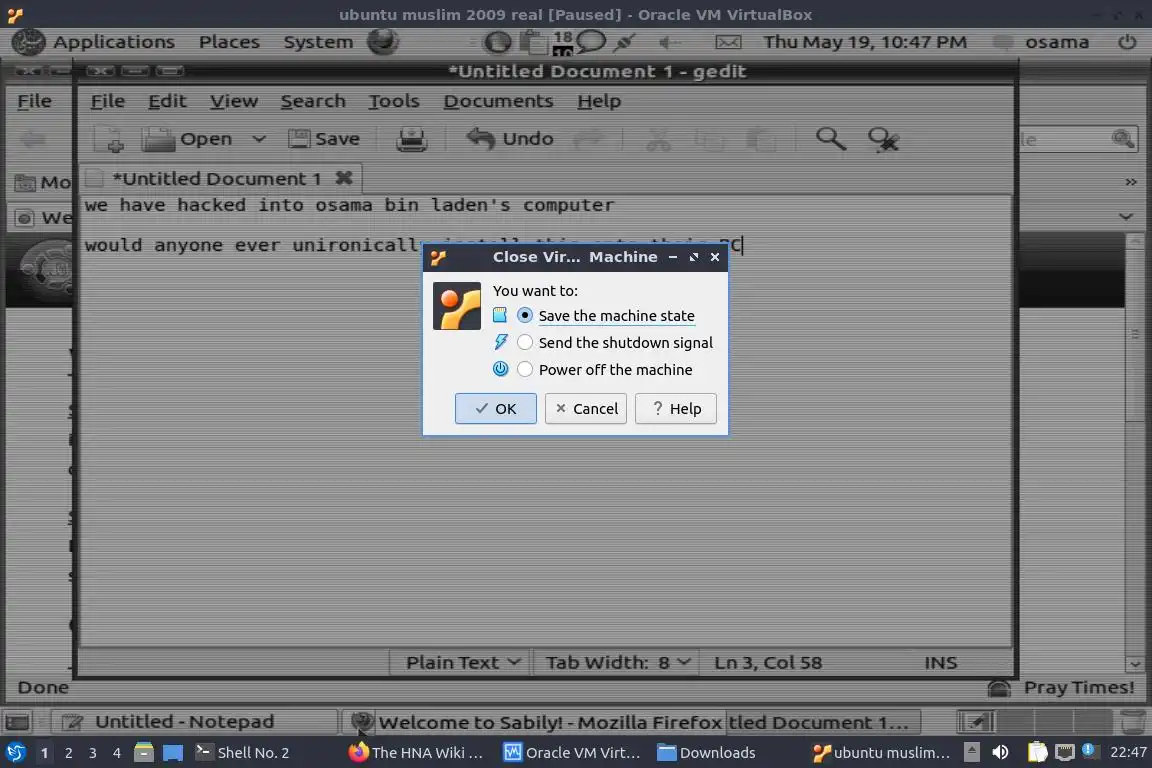Click the guest clock Thu May 19
The image size is (1152, 768).
coord(865,42)
